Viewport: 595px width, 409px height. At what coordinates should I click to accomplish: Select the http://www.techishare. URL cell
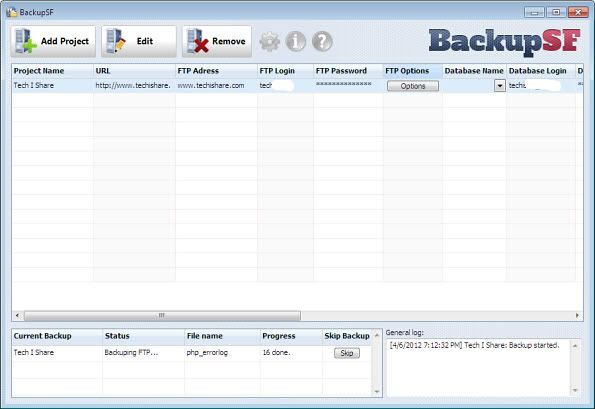click(134, 86)
